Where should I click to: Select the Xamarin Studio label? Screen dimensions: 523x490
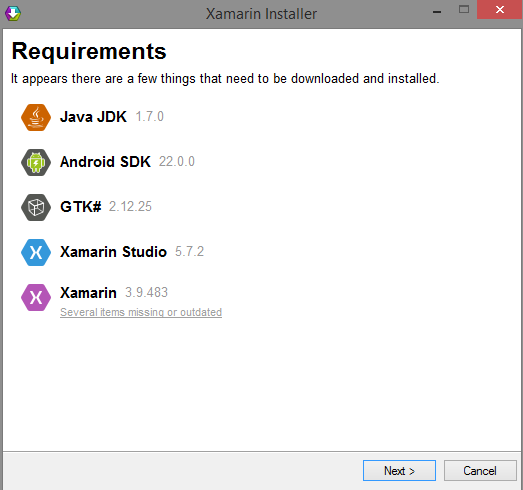113,252
